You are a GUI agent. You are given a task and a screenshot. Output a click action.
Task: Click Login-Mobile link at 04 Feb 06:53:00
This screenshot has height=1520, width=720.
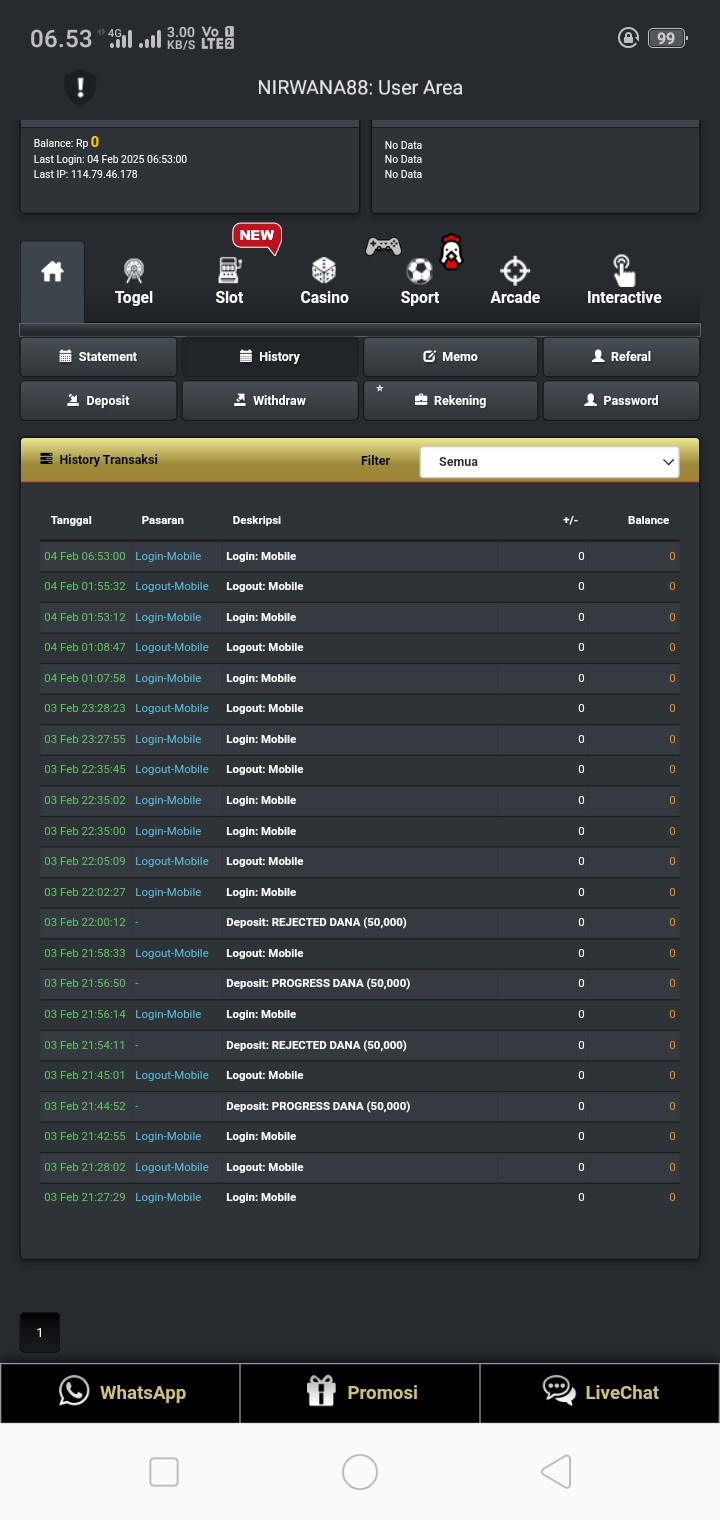pos(168,556)
